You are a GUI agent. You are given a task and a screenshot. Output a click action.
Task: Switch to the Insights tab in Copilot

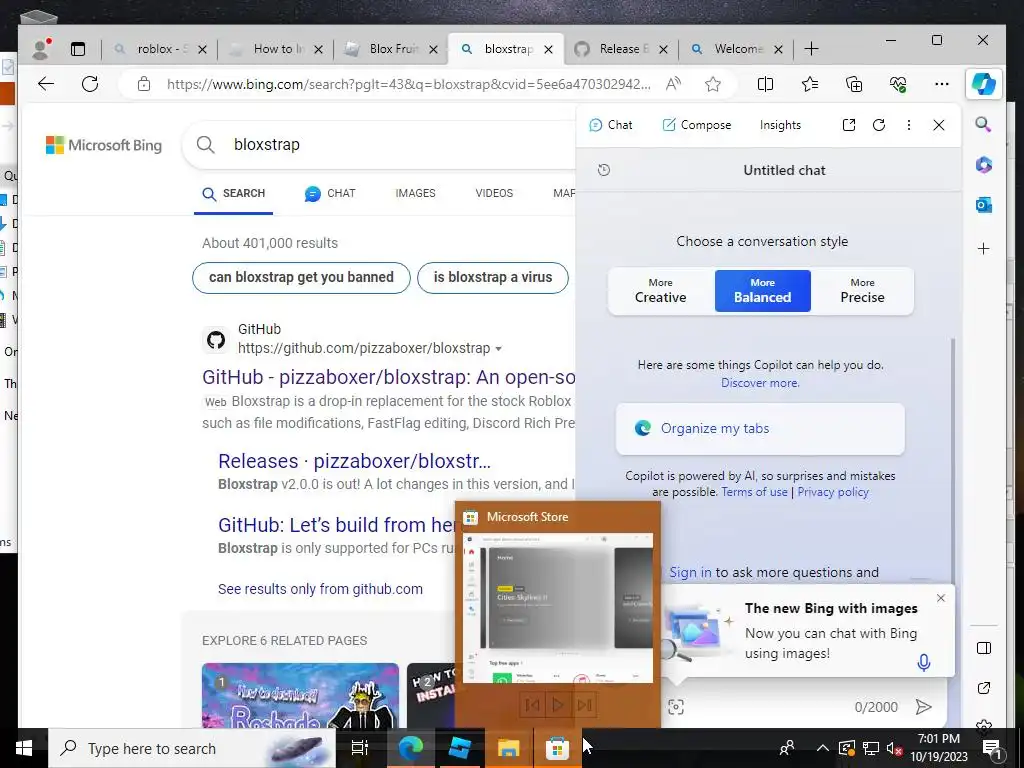(780, 125)
